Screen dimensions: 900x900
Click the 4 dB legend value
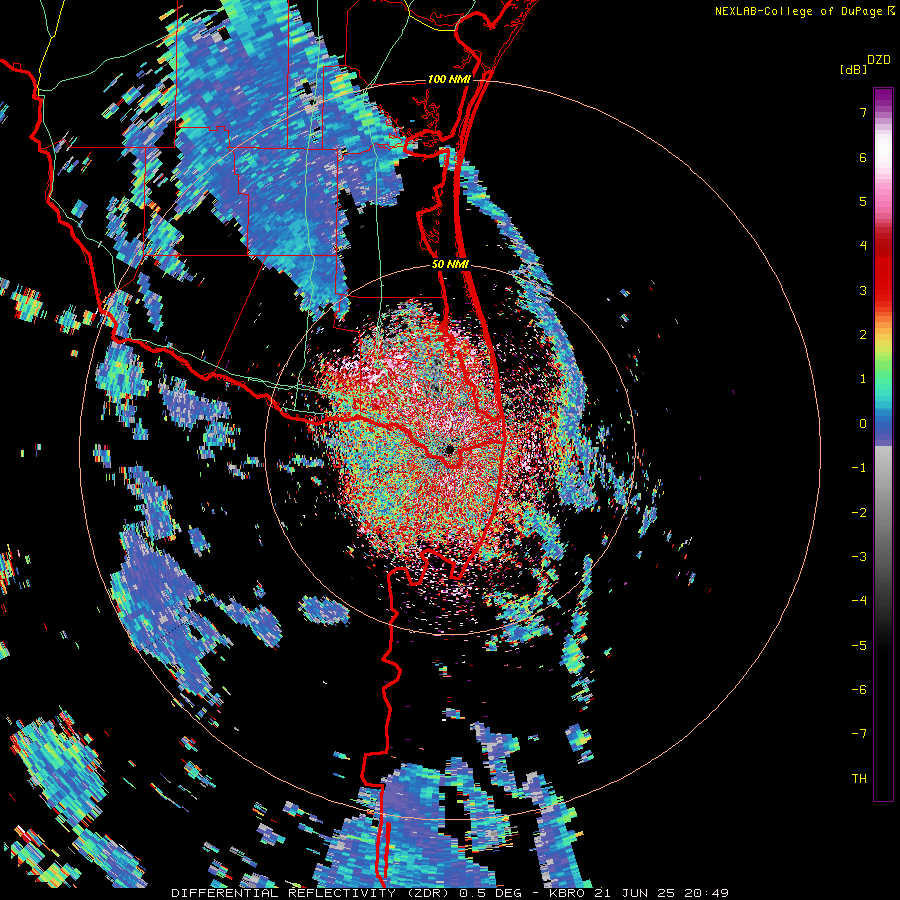click(863, 246)
